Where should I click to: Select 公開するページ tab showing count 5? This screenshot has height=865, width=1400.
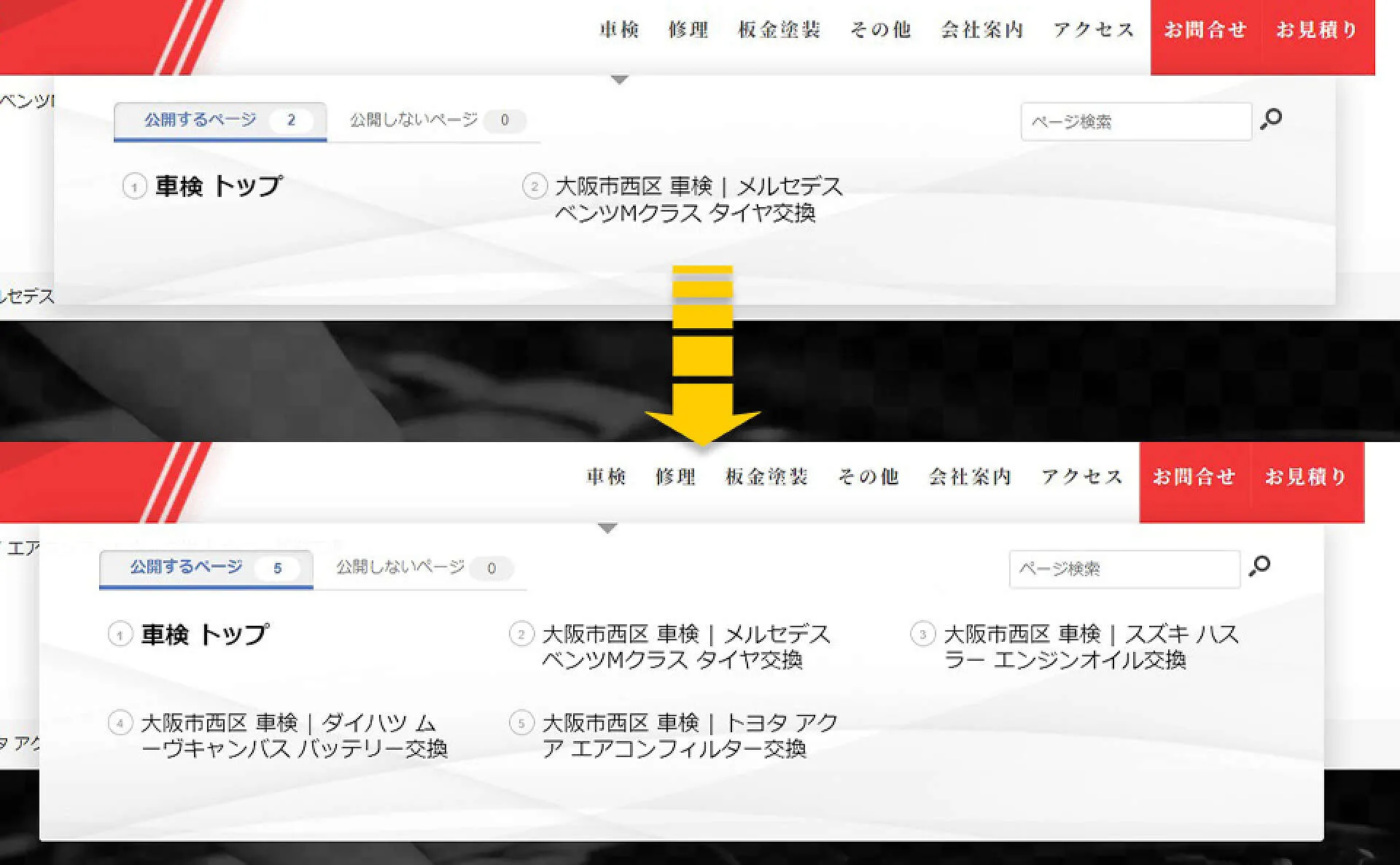point(206,568)
